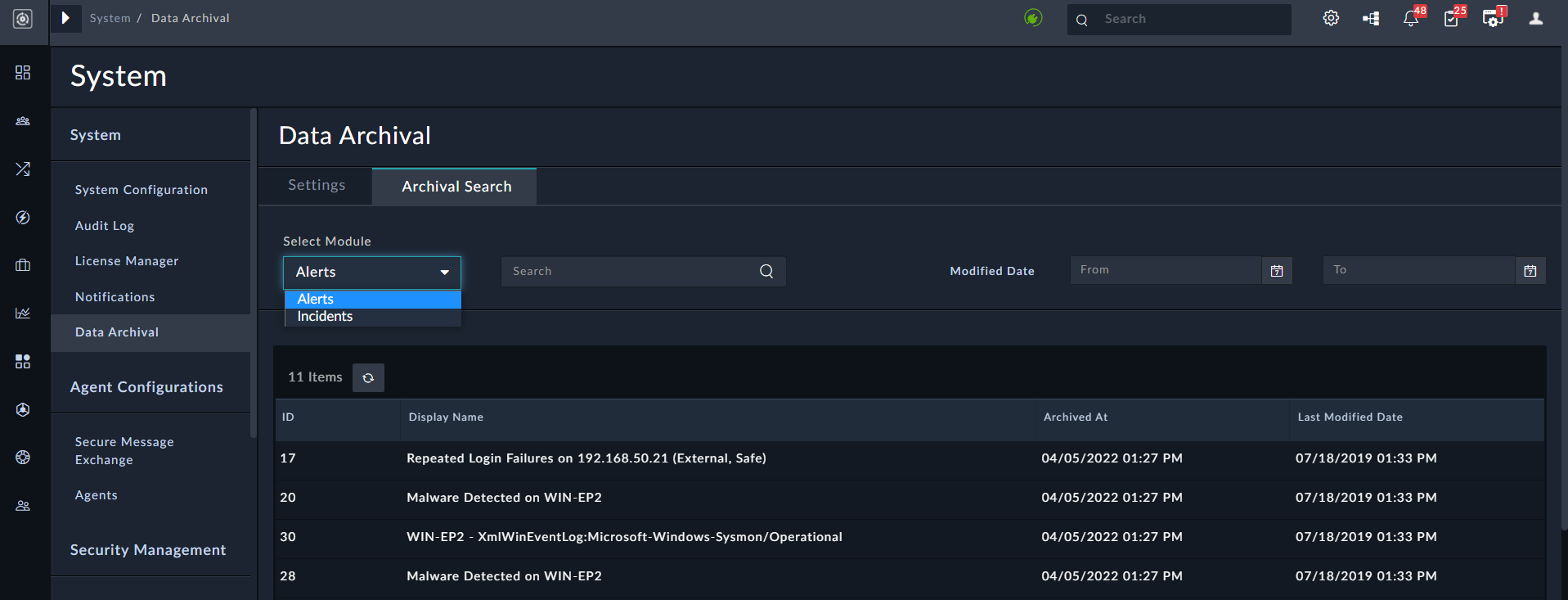1568x600 pixels.
Task: Click the user profile icon
Action: coord(1535,18)
